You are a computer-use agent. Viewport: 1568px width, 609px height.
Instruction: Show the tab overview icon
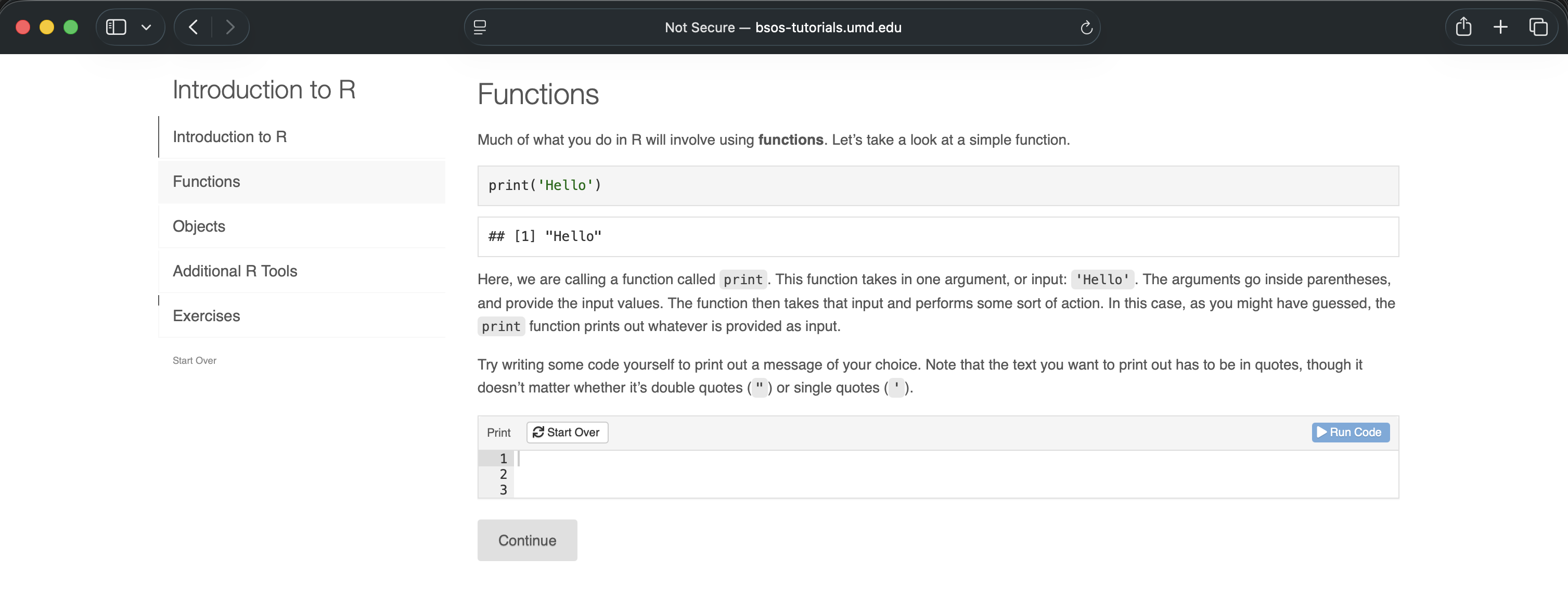click(1538, 27)
